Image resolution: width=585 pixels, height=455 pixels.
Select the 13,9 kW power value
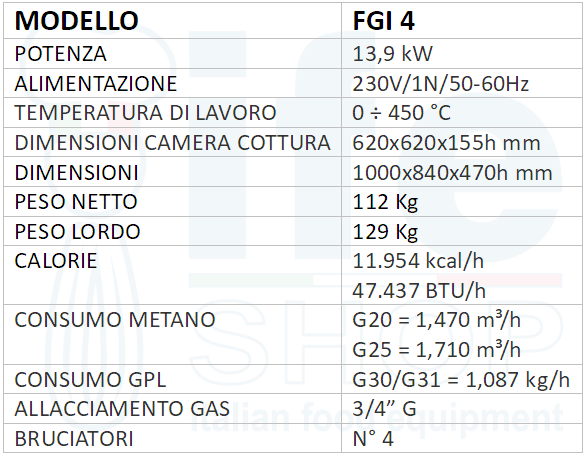(x=392, y=54)
